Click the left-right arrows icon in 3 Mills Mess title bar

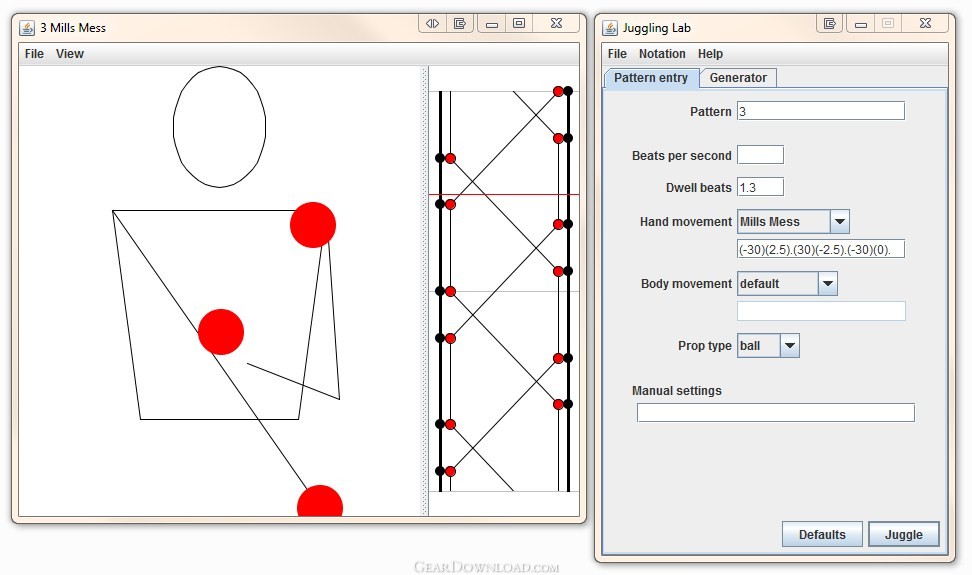coord(432,24)
